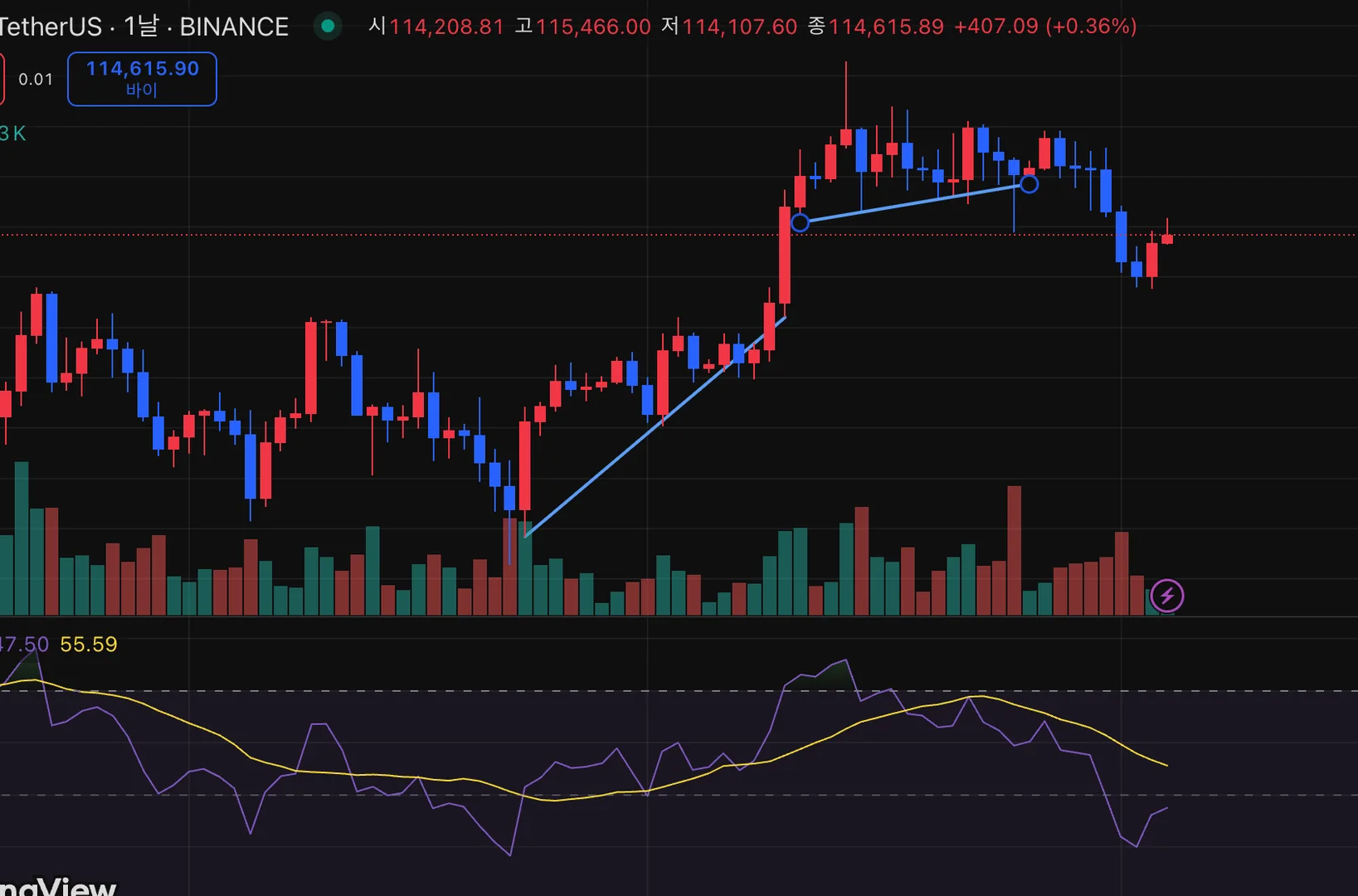
Task: Click the 0.01 spread value
Action: pyautogui.click(x=36, y=80)
